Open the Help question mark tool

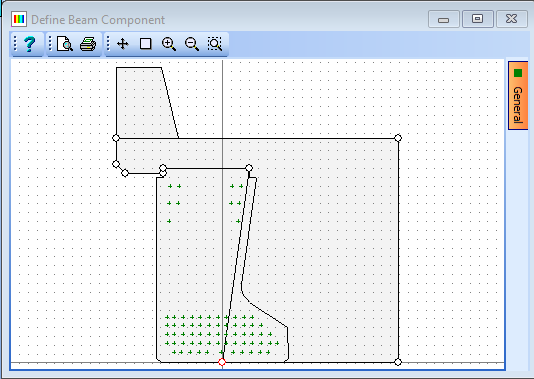point(30,44)
